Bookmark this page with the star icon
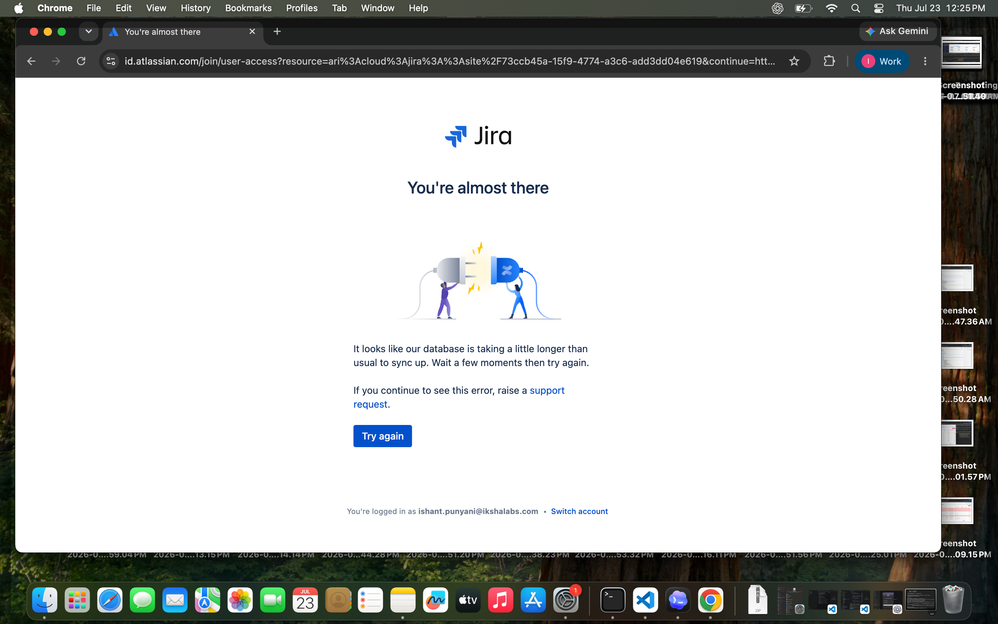This screenshot has width=998, height=624. coord(794,61)
